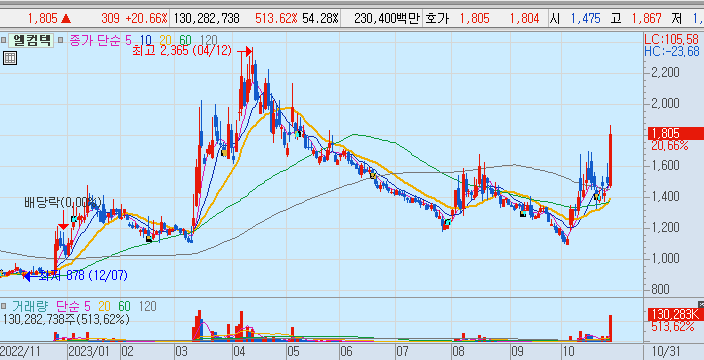Viewport: 704px width, 360px height.
Task: Click the +20.66% change in top bar
Action: pyautogui.click(x=147, y=18)
